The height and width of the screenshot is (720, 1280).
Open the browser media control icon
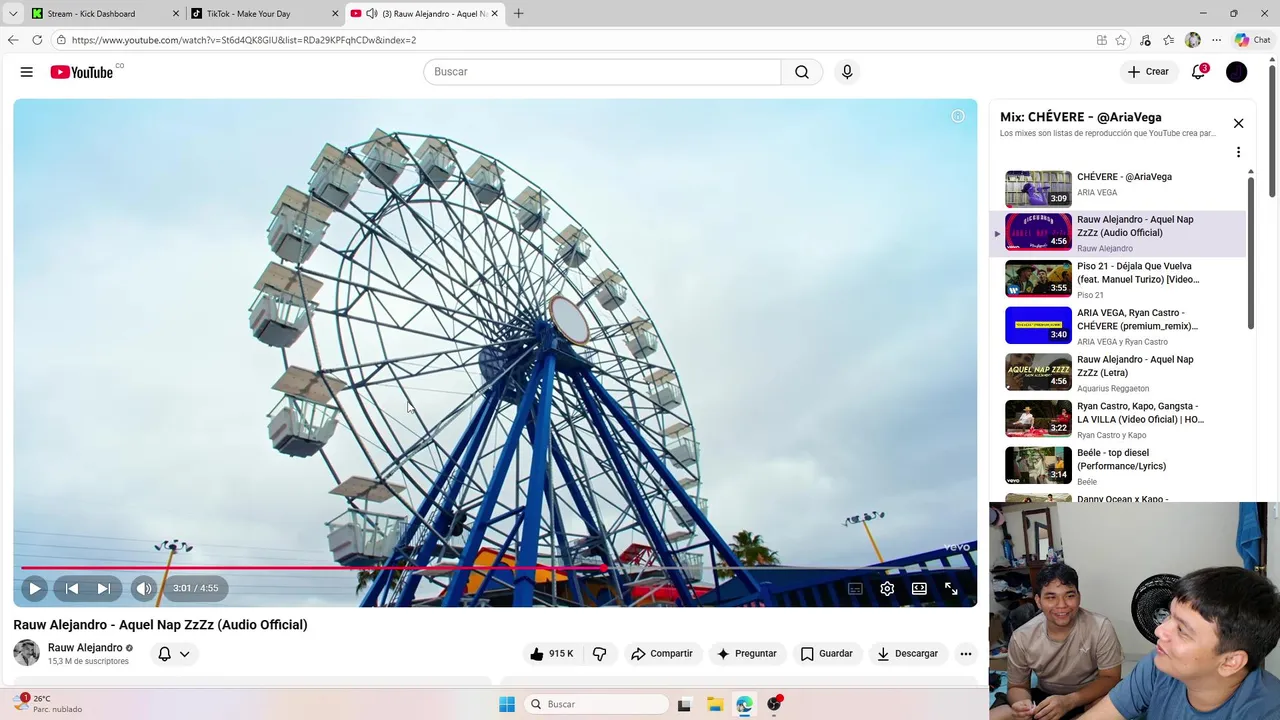pos(1145,40)
